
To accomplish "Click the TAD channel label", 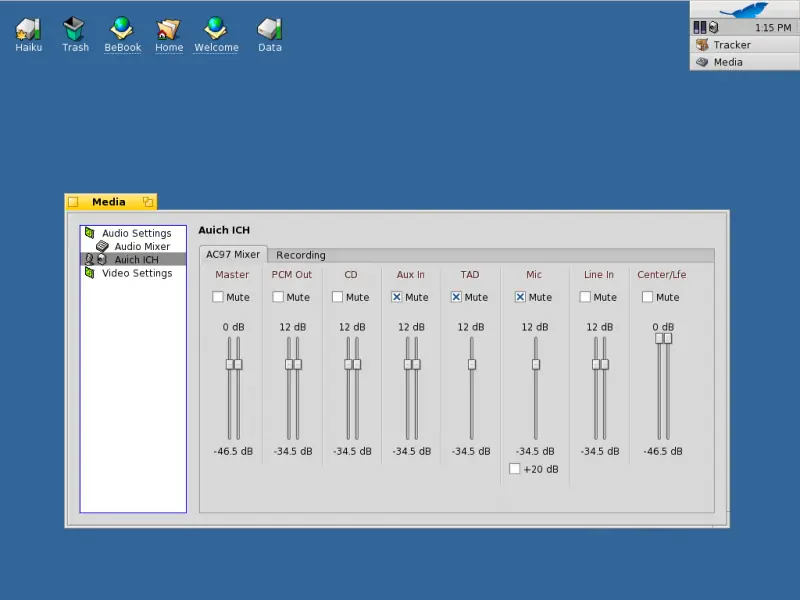I will 470,274.
